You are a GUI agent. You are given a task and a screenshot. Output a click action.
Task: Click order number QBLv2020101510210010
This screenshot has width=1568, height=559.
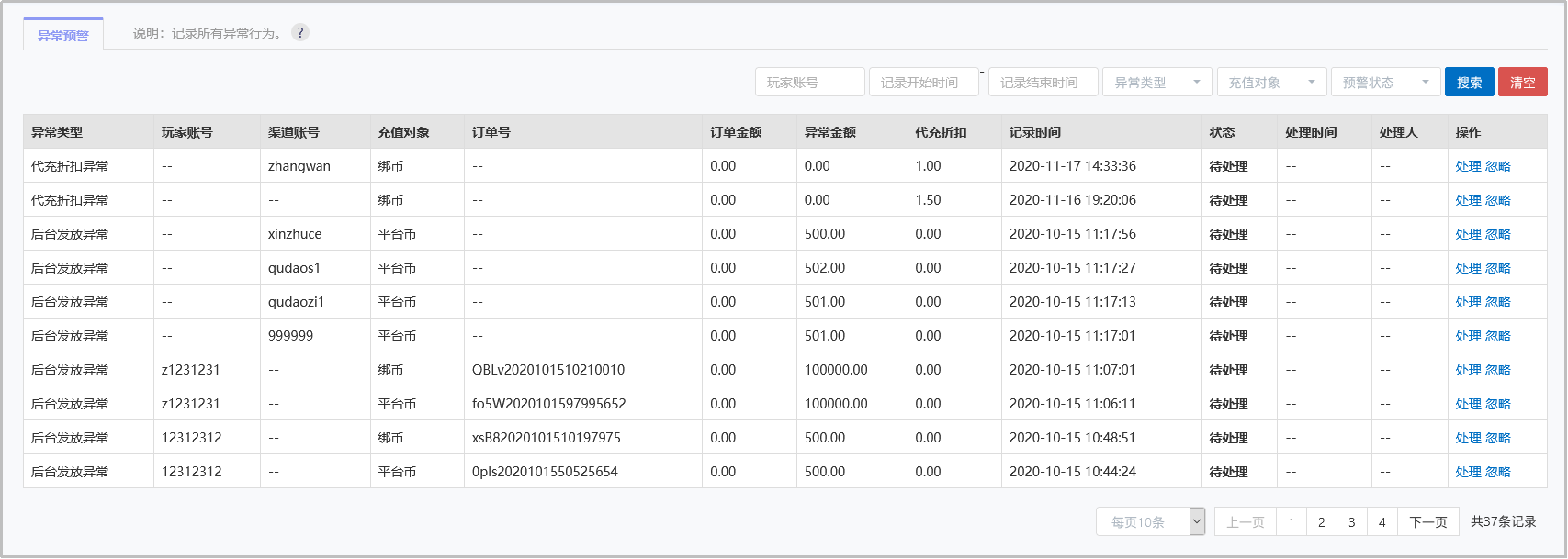[548, 370]
